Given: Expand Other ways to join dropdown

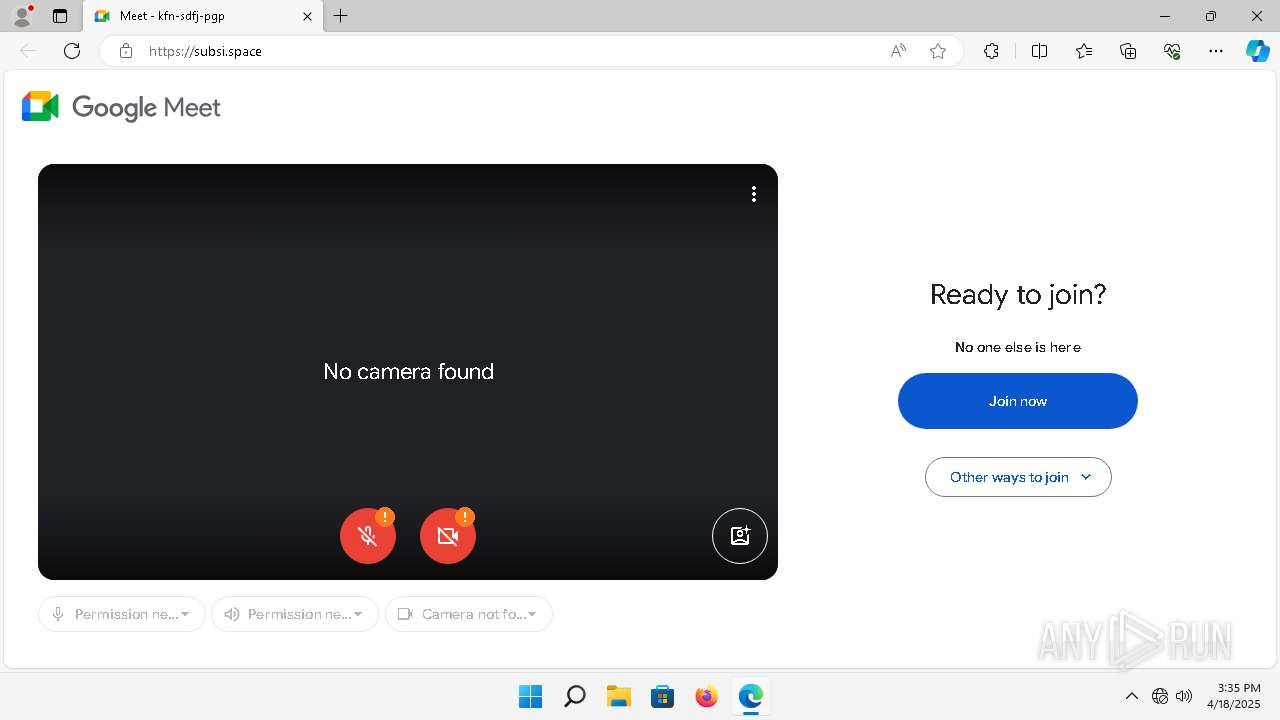Looking at the screenshot, I should coord(1018,477).
